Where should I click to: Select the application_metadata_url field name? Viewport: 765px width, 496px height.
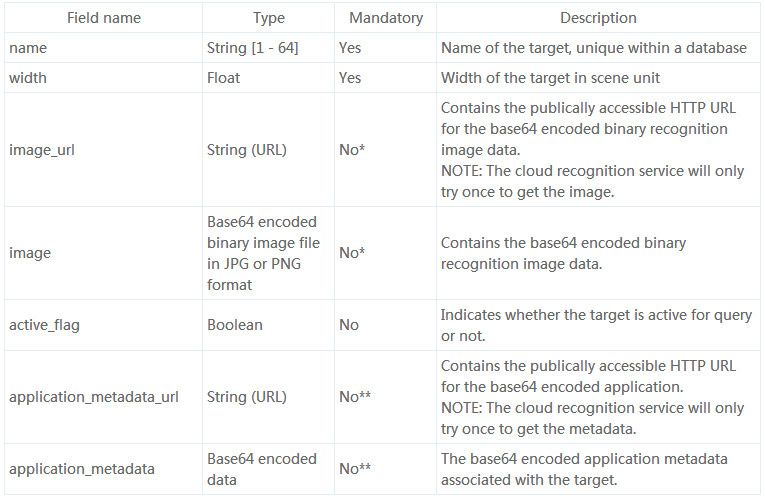coord(94,397)
